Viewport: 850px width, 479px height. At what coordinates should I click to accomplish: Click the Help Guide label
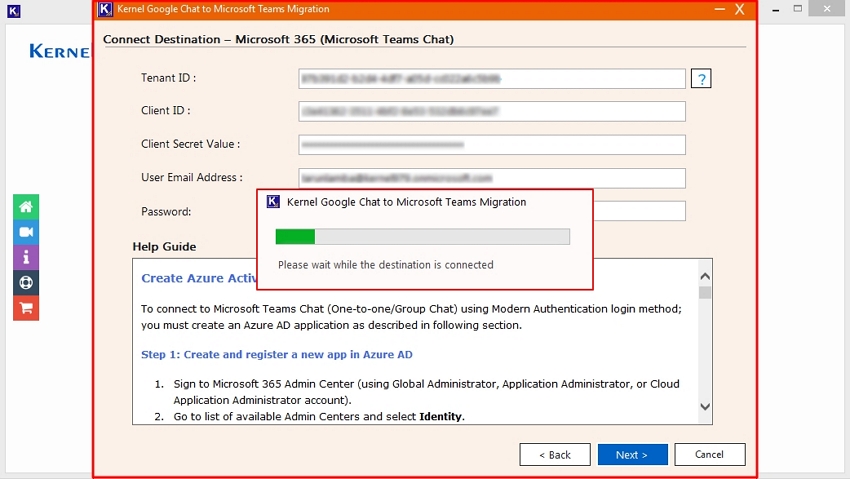click(164, 247)
